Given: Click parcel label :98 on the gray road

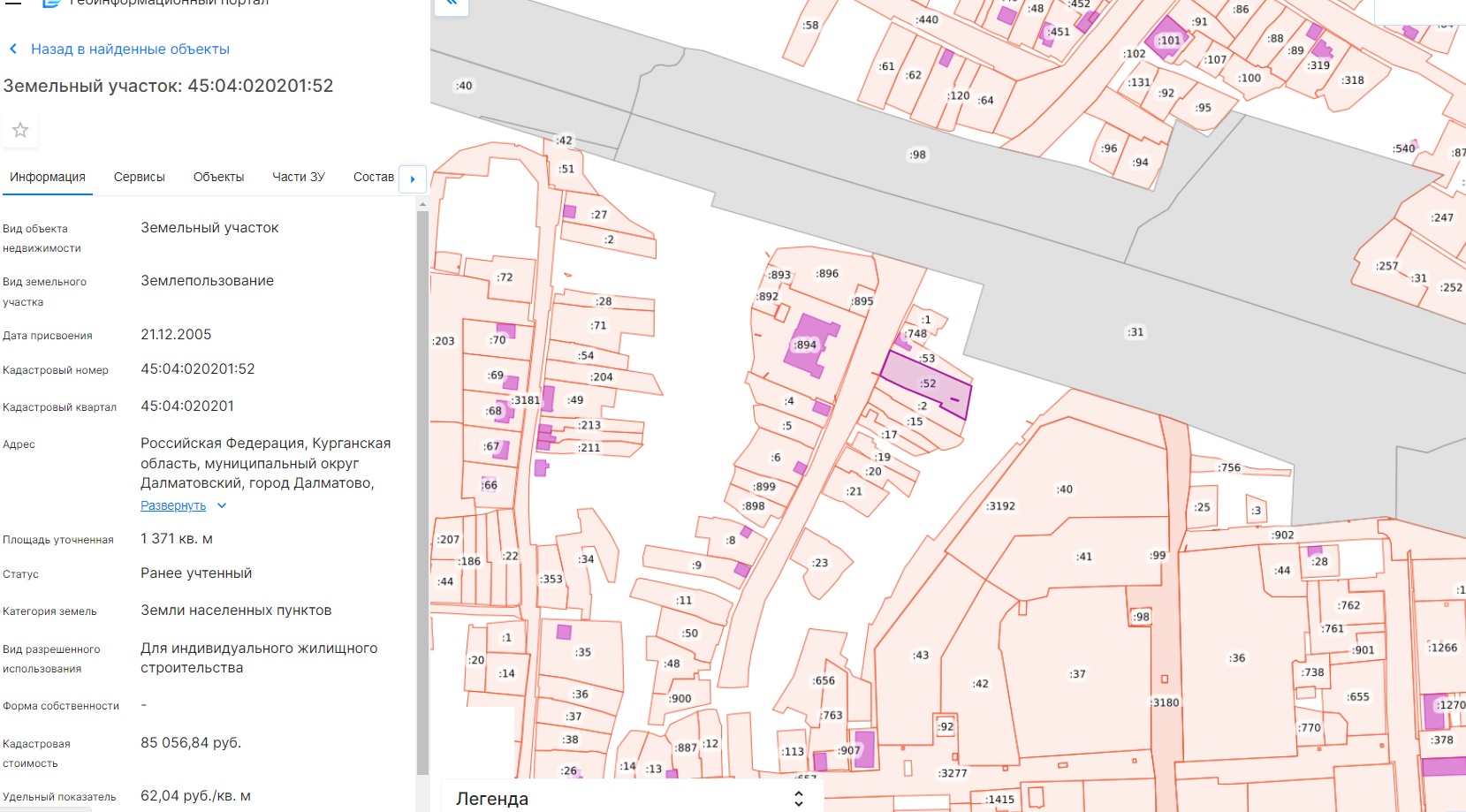Looking at the screenshot, I should [918, 155].
